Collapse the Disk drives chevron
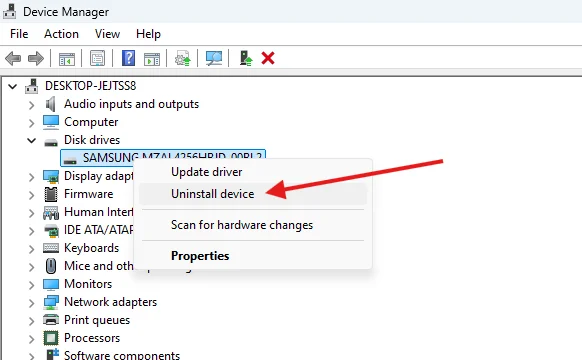 pos(32,140)
